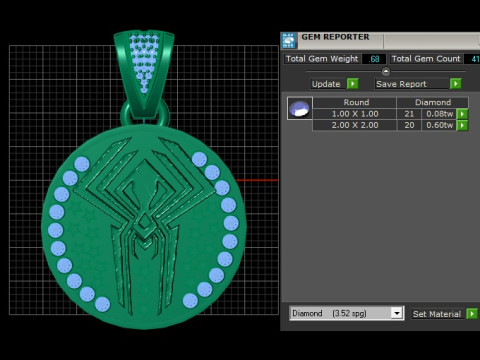Image resolution: width=480 pixels, height=360 pixels.
Task: Select the 1.00 X 1.00 size cell
Action: 355,114
